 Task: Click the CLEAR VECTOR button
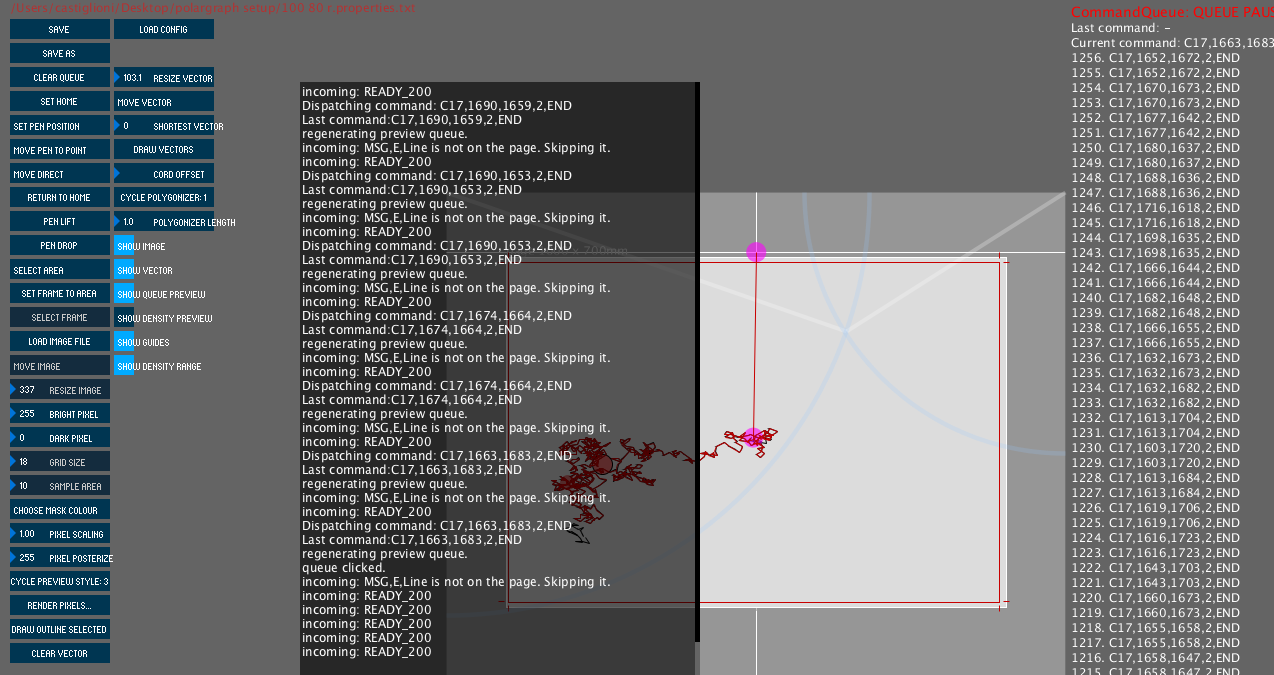pyautogui.click(x=59, y=654)
